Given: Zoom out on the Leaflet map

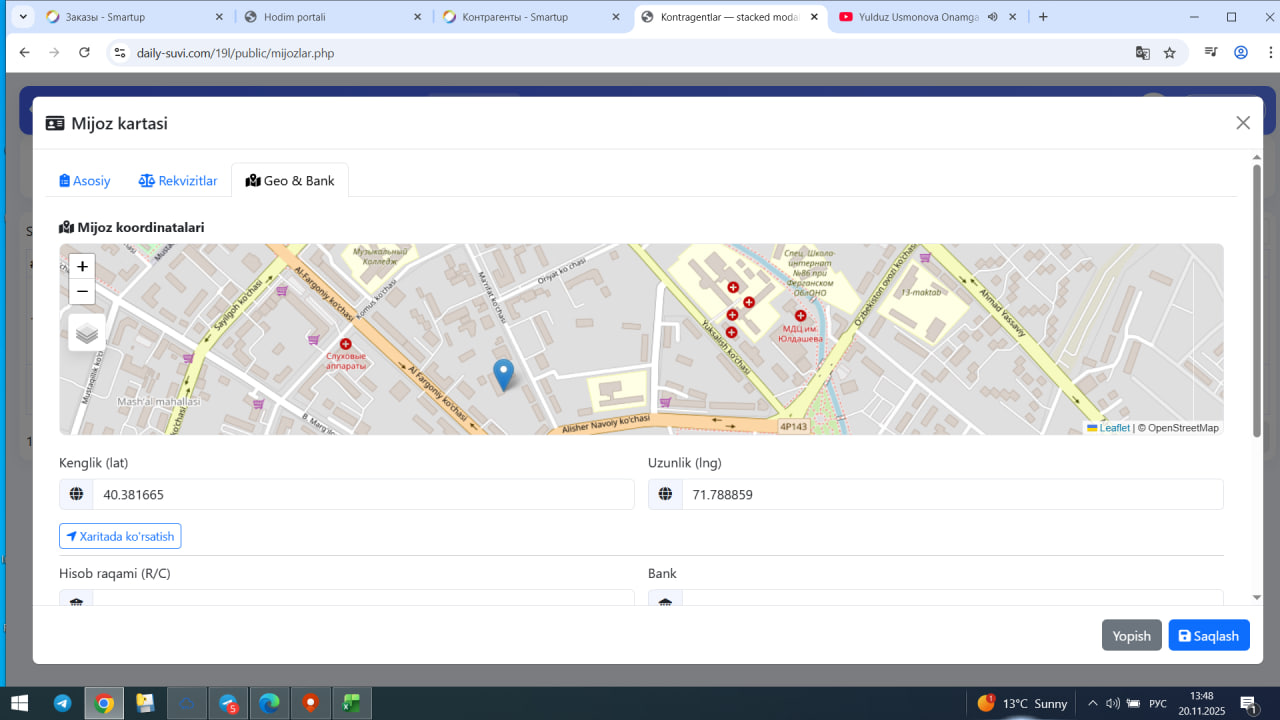Looking at the screenshot, I should (x=82, y=292).
